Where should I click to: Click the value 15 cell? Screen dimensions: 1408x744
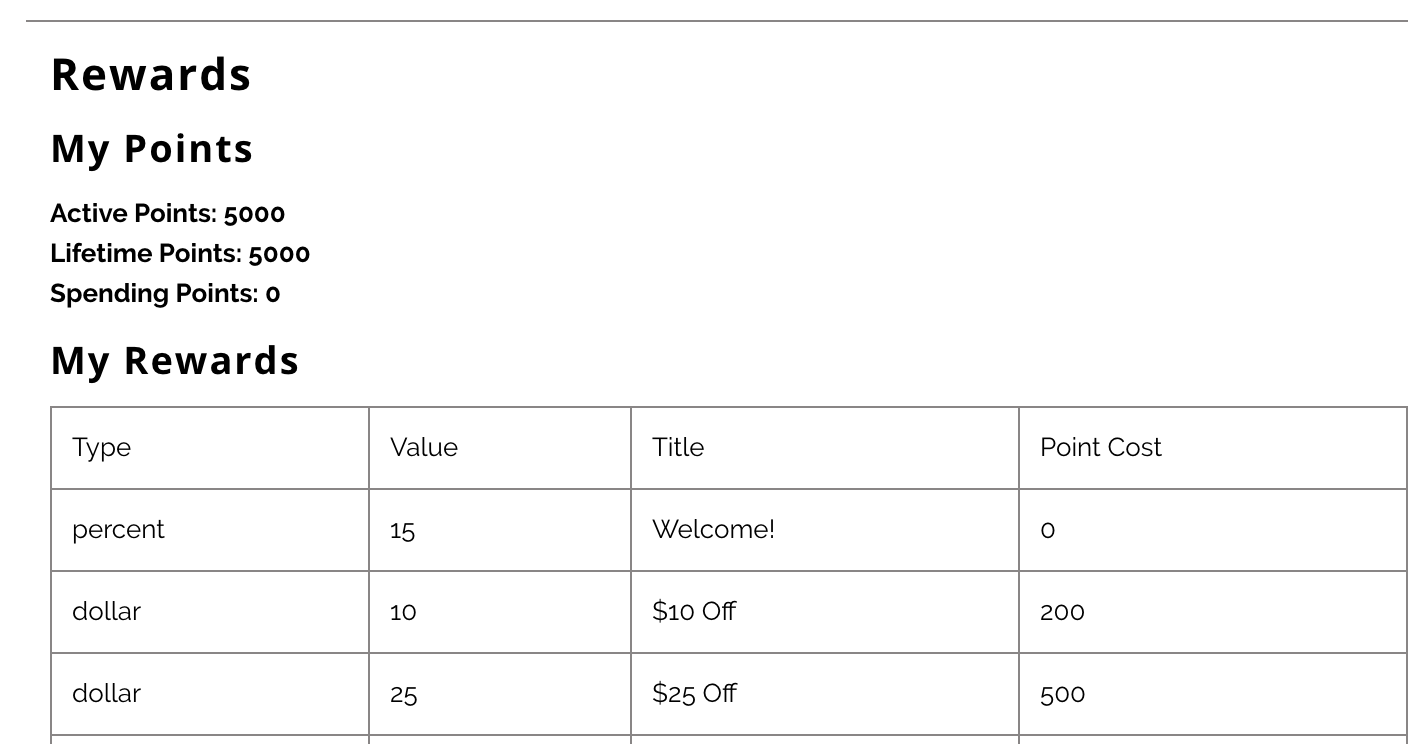click(x=403, y=530)
